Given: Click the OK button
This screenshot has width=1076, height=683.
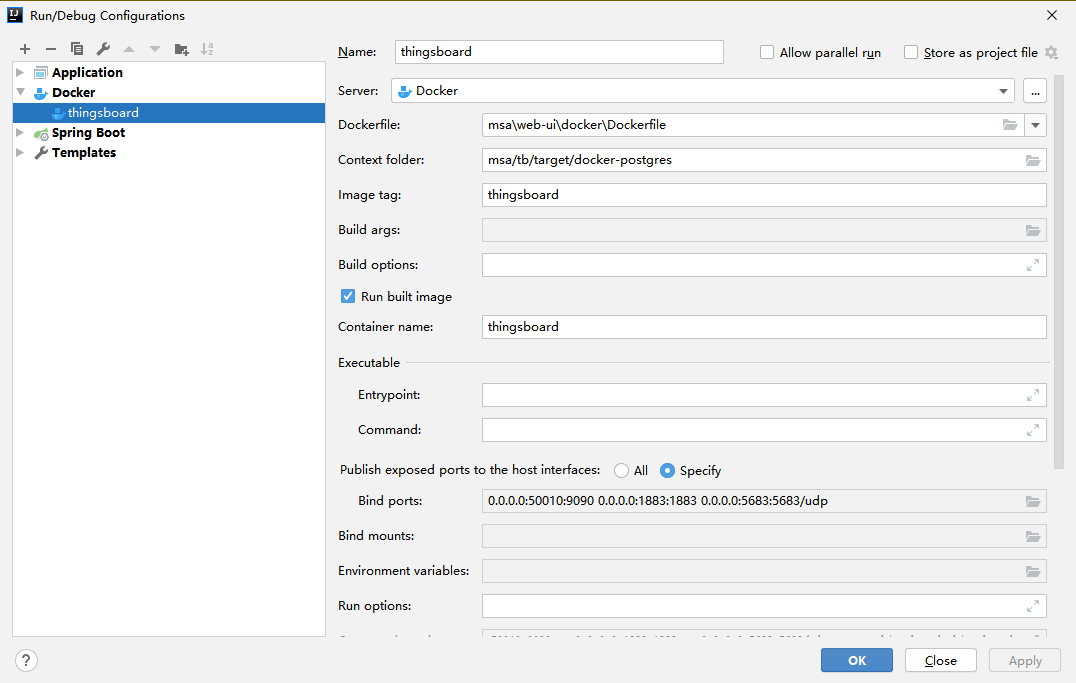Looking at the screenshot, I should (x=856, y=660).
